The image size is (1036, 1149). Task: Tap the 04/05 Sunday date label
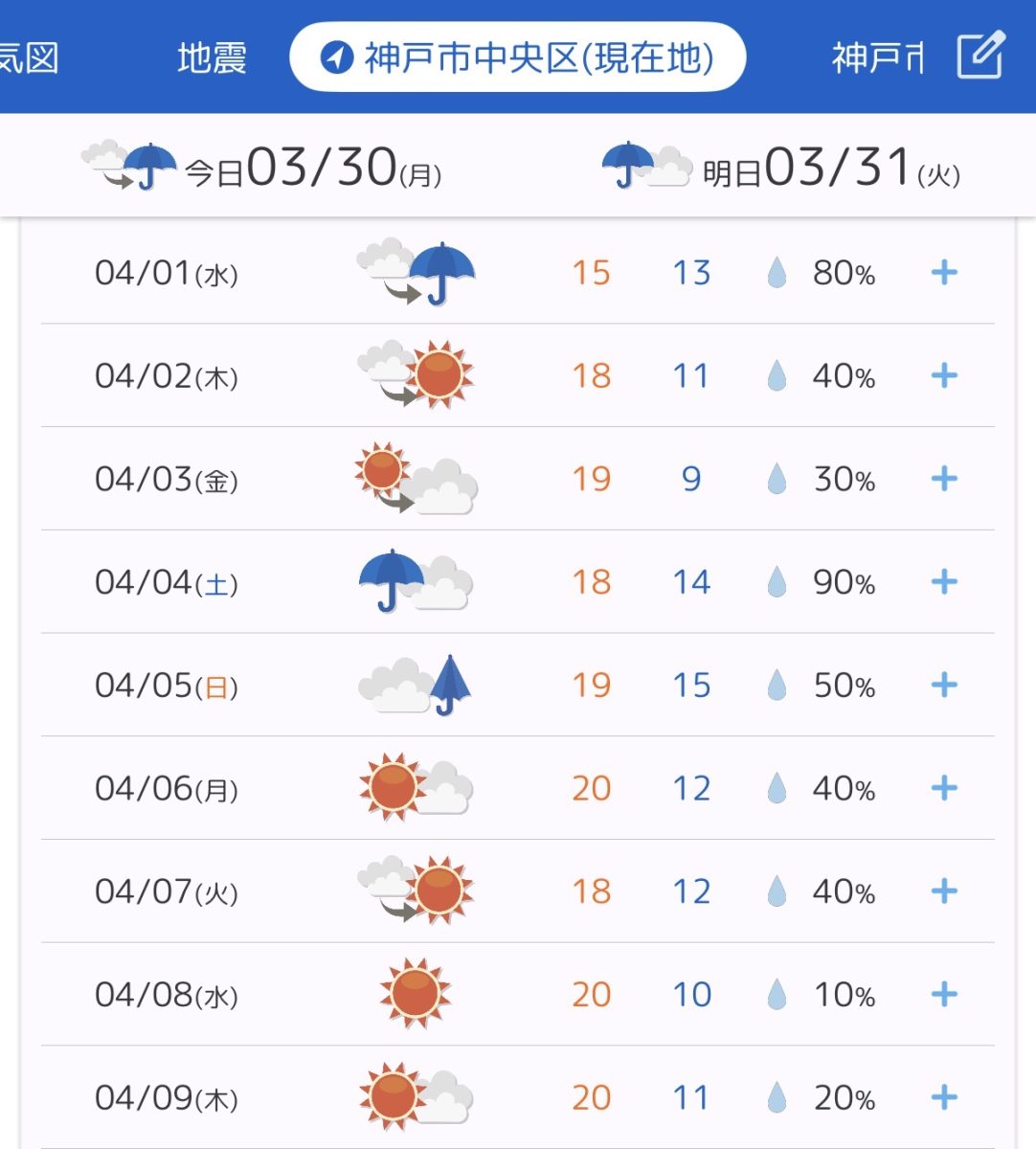click(x=166, y=686)
